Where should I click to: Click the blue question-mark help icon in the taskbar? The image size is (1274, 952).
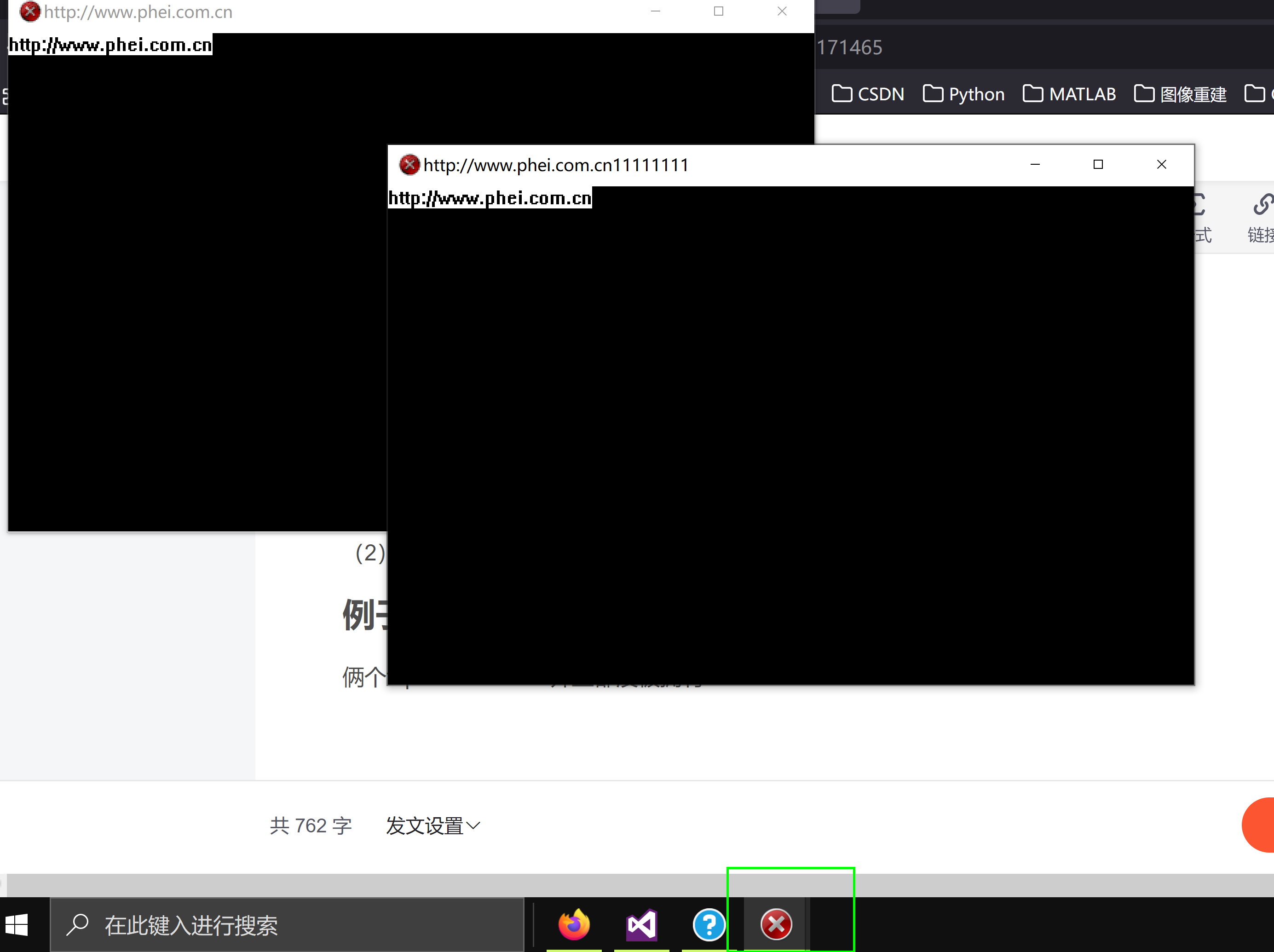pyautogui.click(x=709, y=925)
